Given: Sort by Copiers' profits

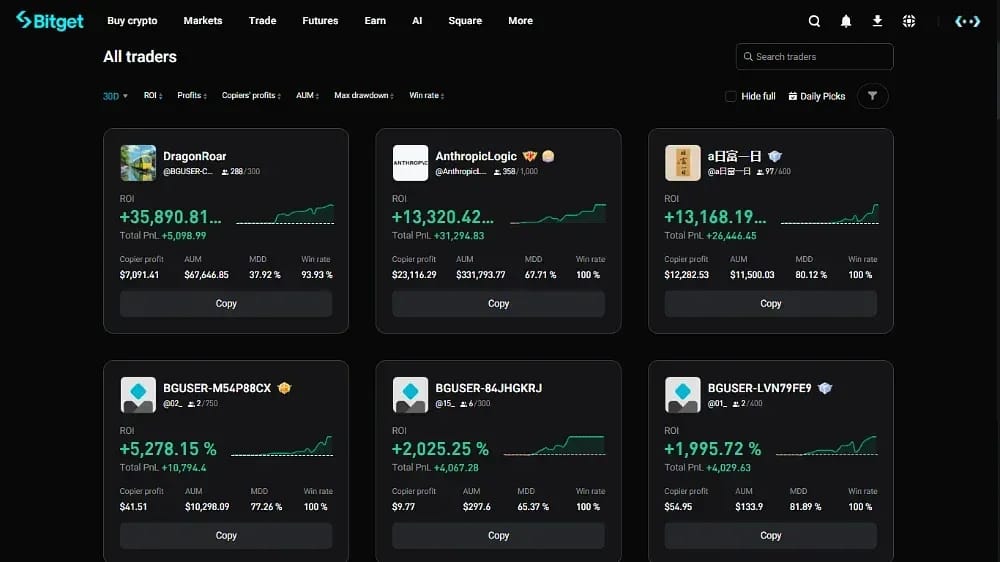Looking at the screenshot, I should point(251,95).
